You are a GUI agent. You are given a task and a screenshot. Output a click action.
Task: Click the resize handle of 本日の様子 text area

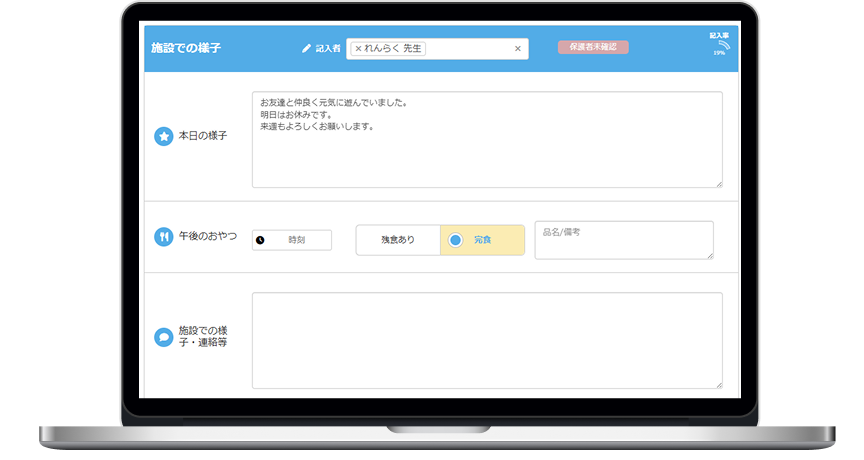tap(719, 184)
